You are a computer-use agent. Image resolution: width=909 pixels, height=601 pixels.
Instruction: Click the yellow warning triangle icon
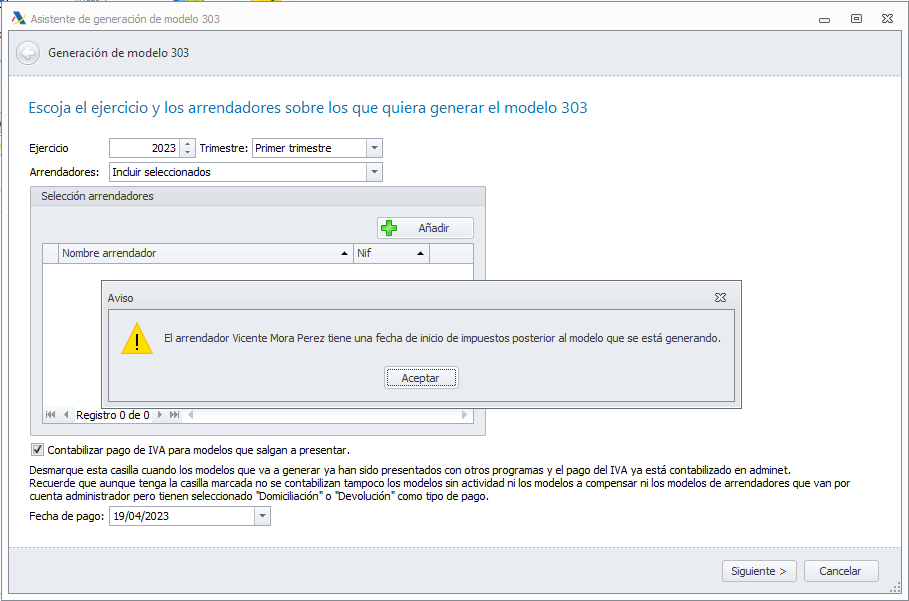point(137,338)
